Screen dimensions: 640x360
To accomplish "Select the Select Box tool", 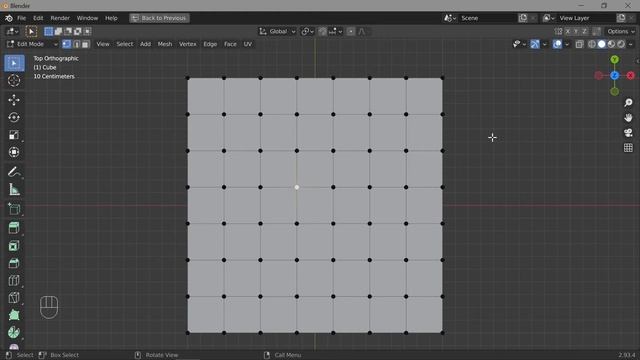I will 14,63.
